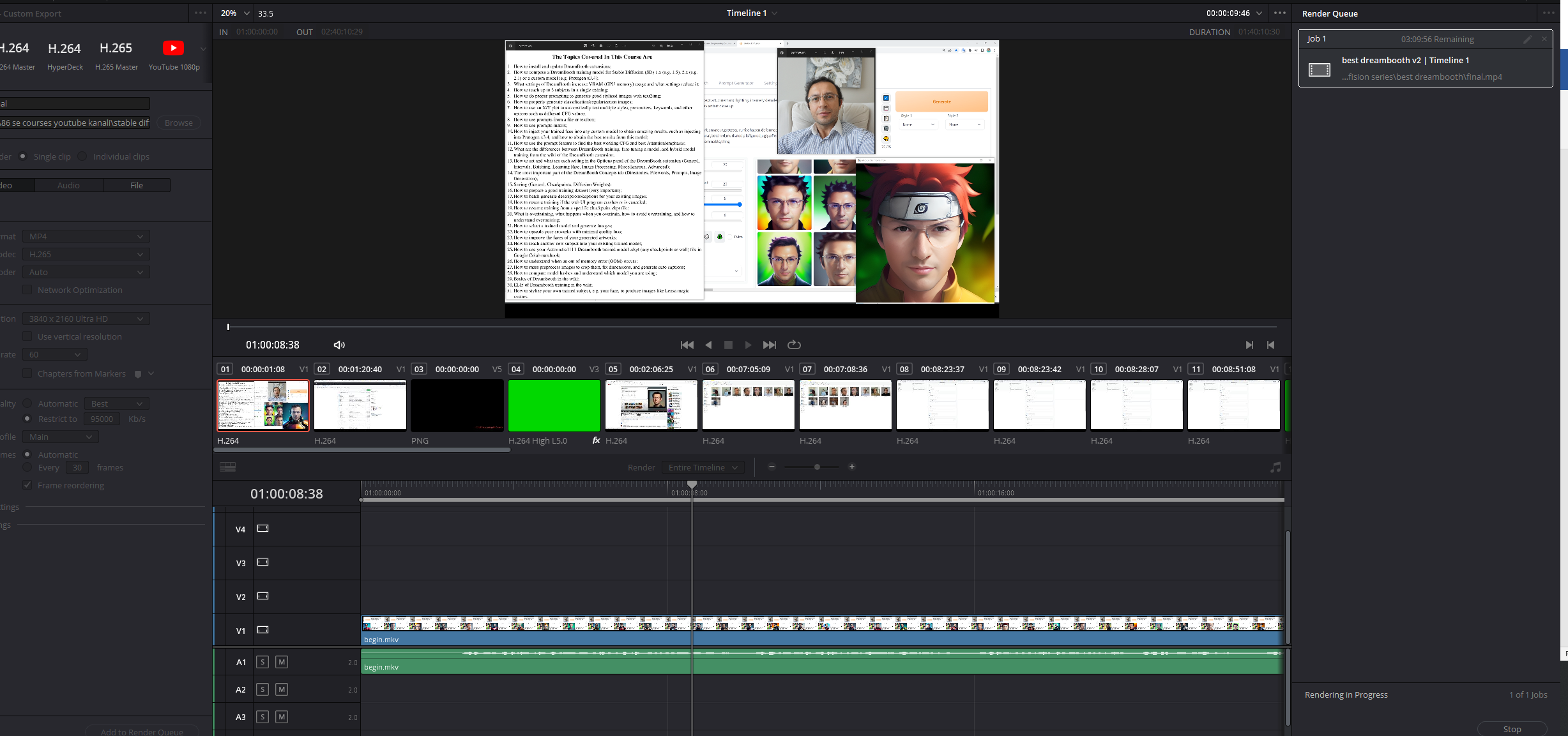Enable Chapters from Markers

point(27,373)
